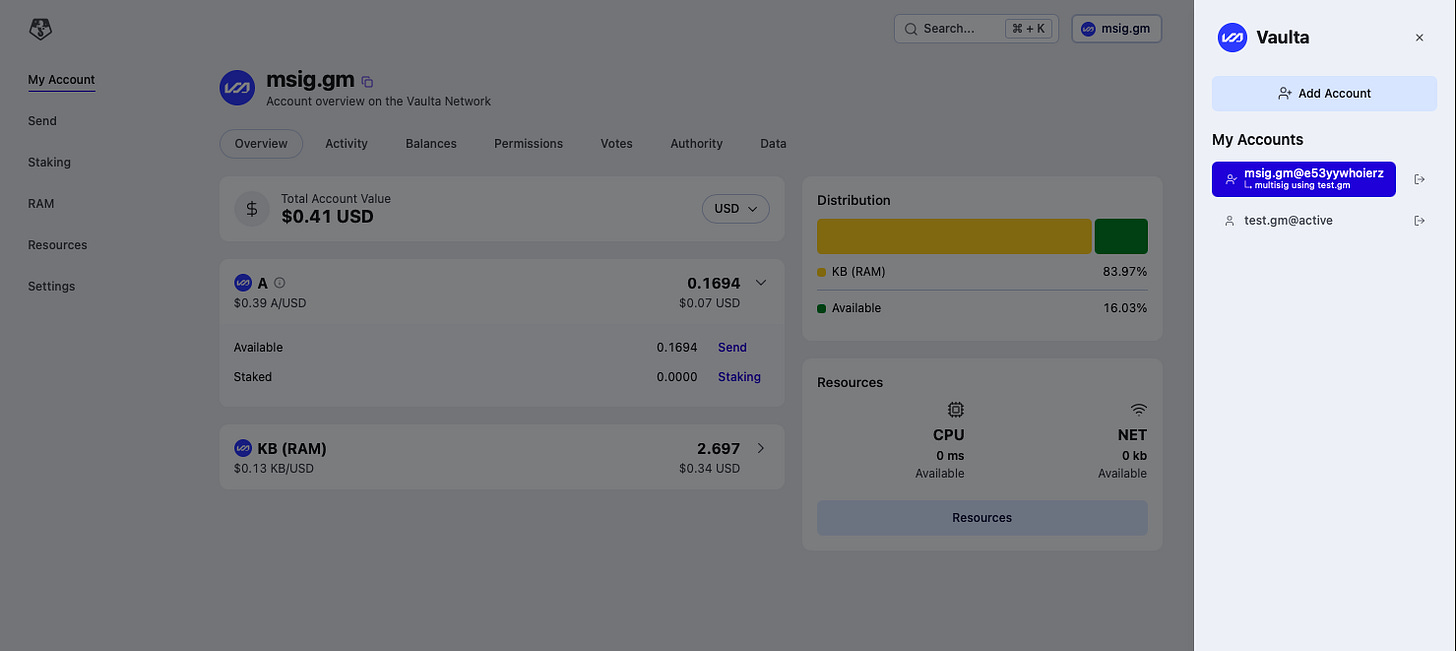Click the "Total Account Value" label
The height and width of the screenshot is (651, 1456).
point(336,199)
